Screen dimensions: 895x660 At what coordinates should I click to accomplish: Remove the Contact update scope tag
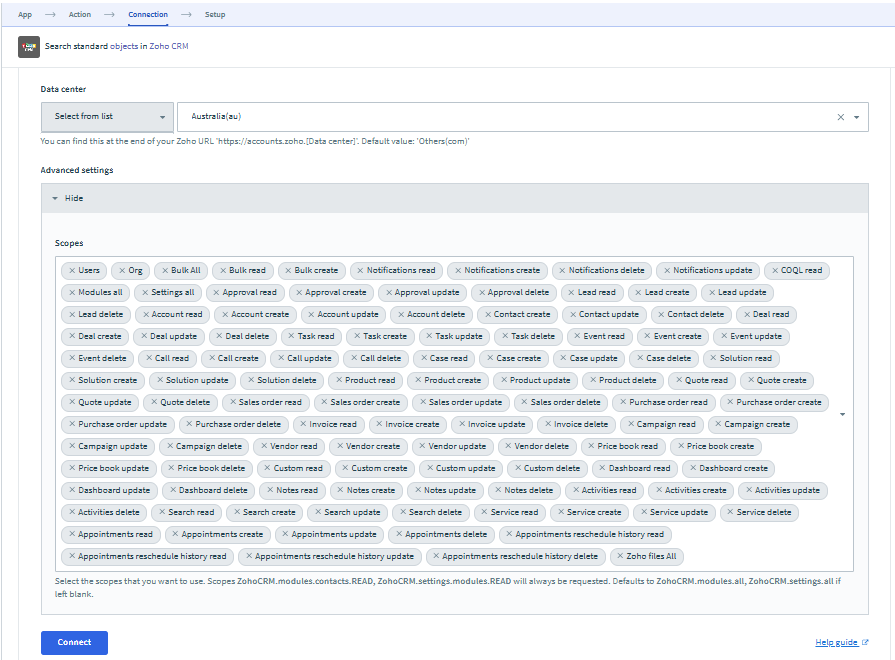point(573,315)
